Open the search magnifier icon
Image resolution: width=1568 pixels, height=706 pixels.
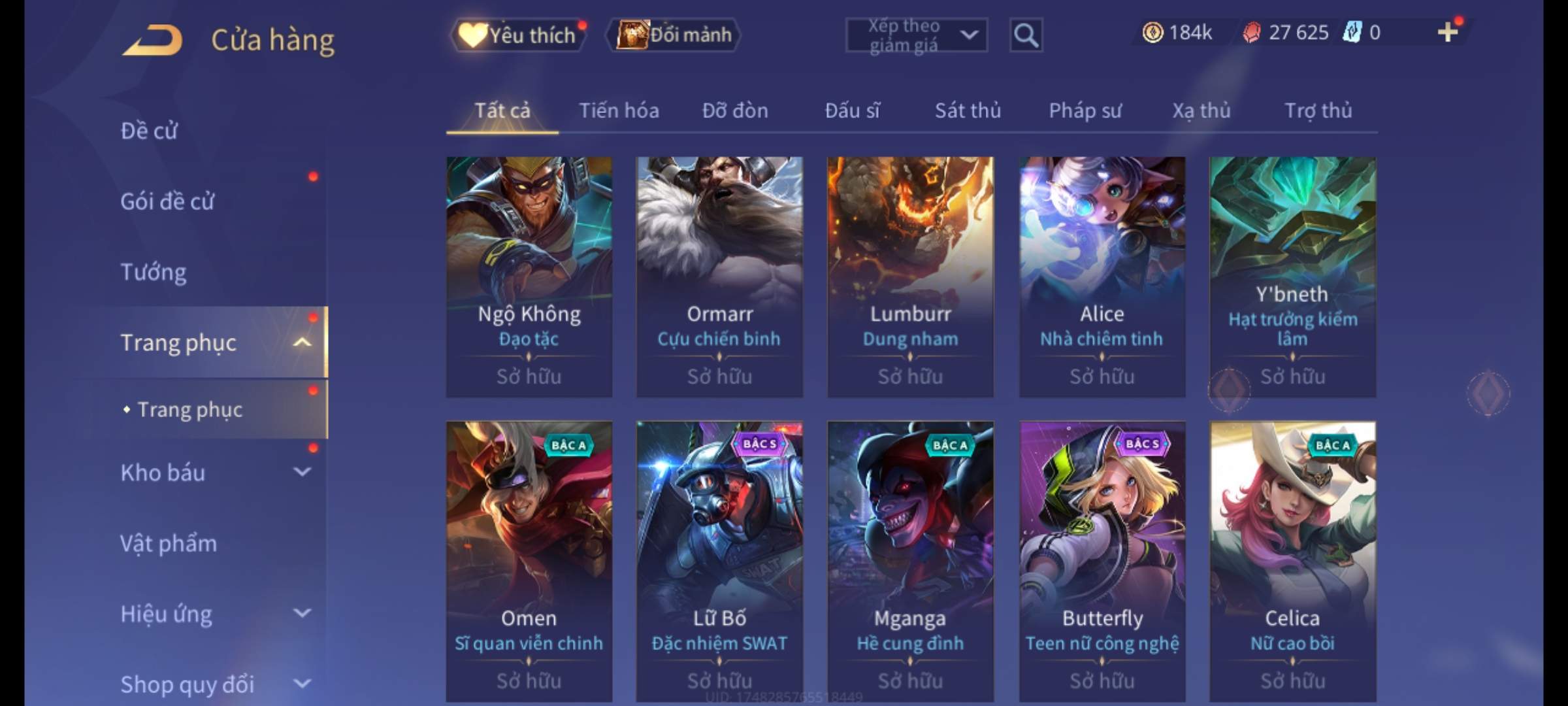point(1026,35)
